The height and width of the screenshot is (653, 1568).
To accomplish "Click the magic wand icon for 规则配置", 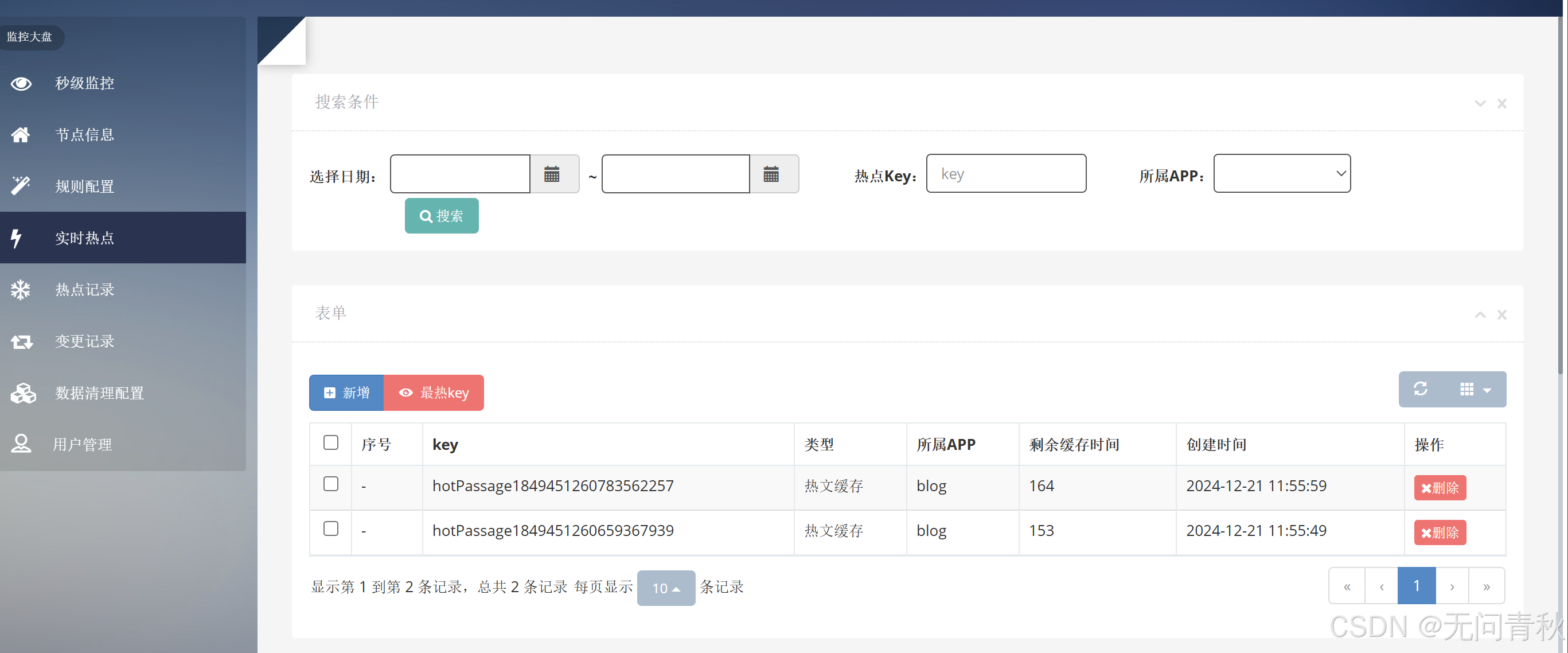I will pyautogui.click(x=21, y=185).
